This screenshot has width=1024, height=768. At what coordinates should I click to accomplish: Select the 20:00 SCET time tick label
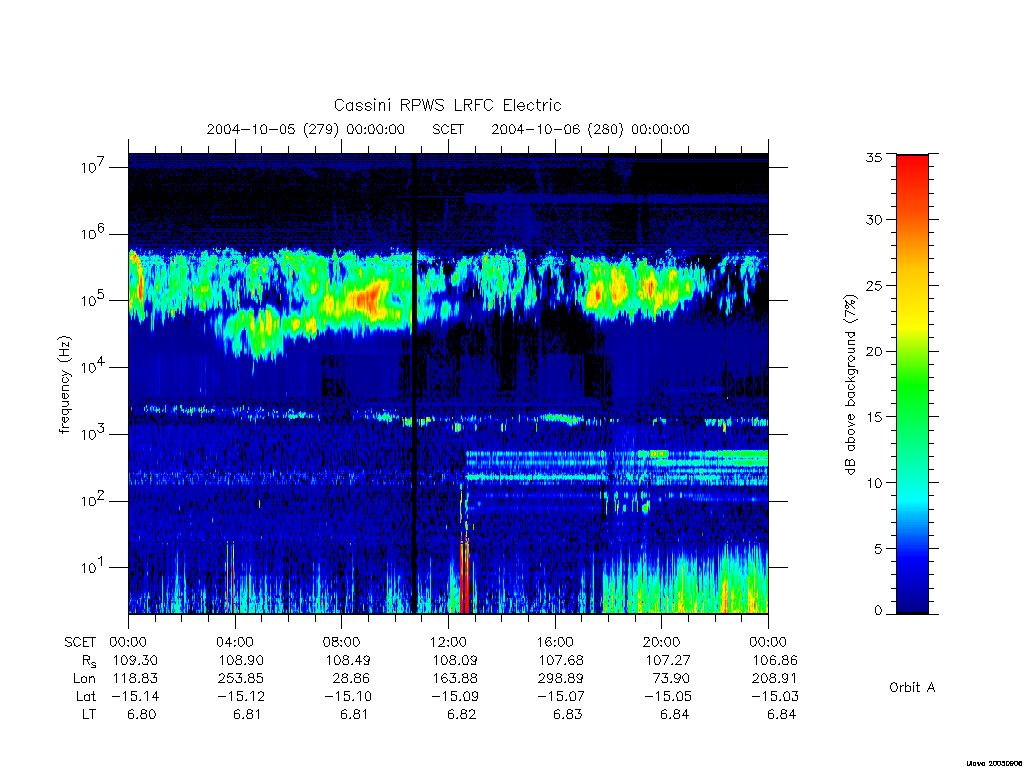662,642
